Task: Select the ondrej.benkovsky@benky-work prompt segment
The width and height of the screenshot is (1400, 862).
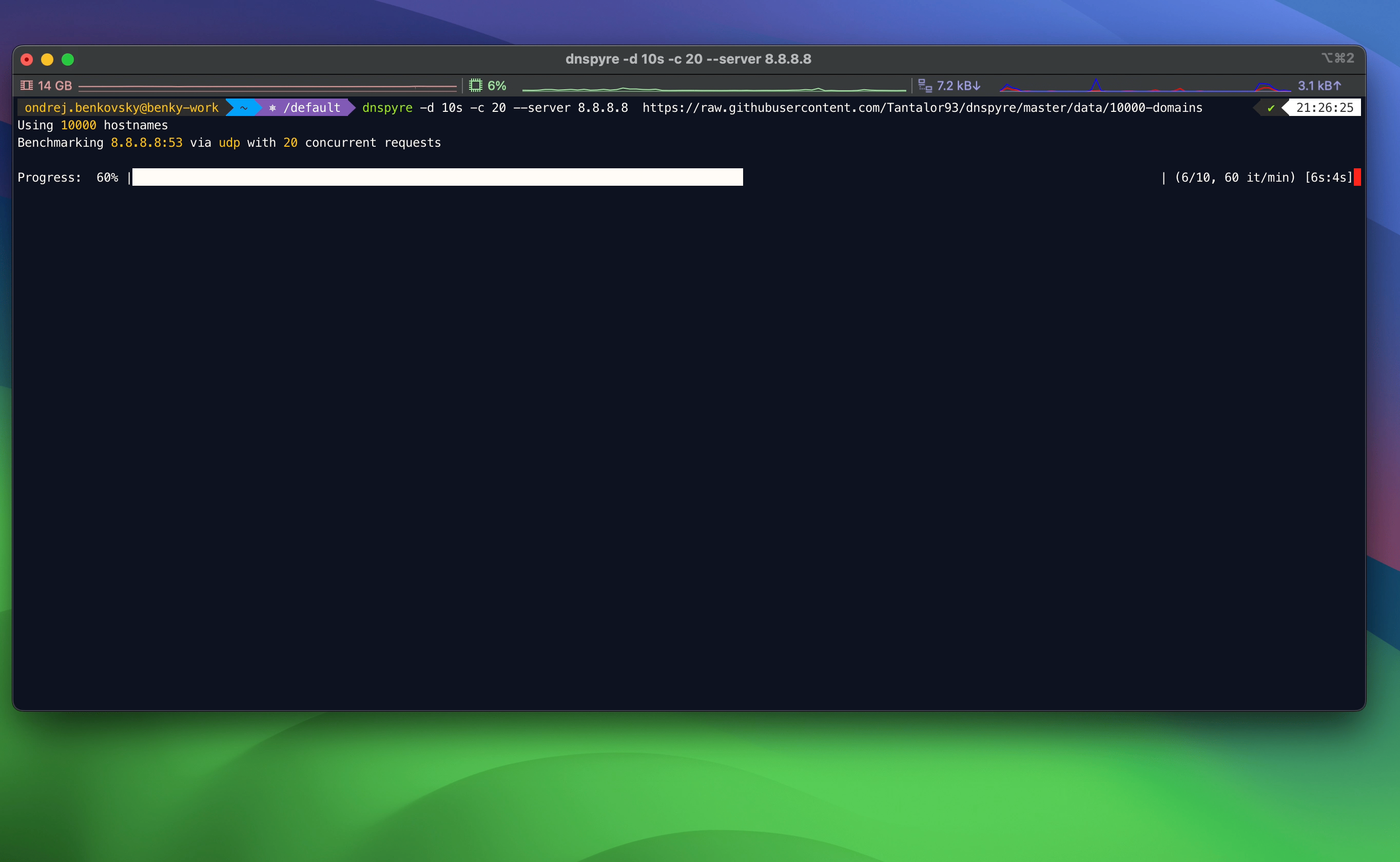Action: pos(121,107)
